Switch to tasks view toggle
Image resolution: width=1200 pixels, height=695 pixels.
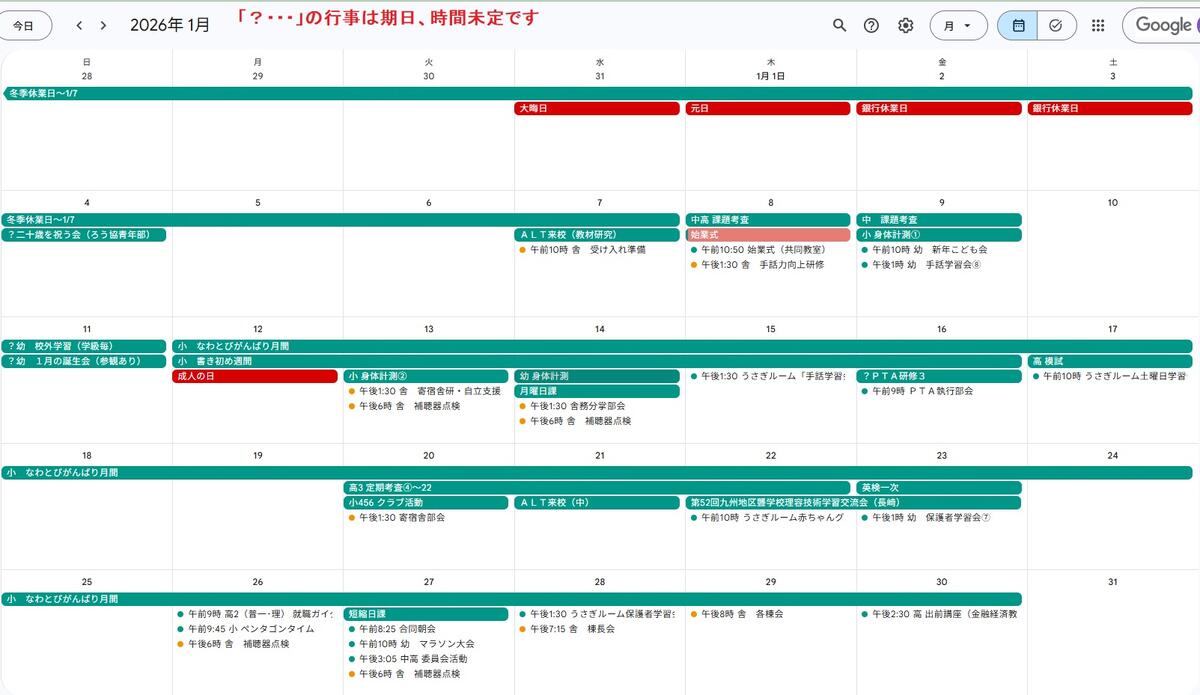[x=1056, y=25]
